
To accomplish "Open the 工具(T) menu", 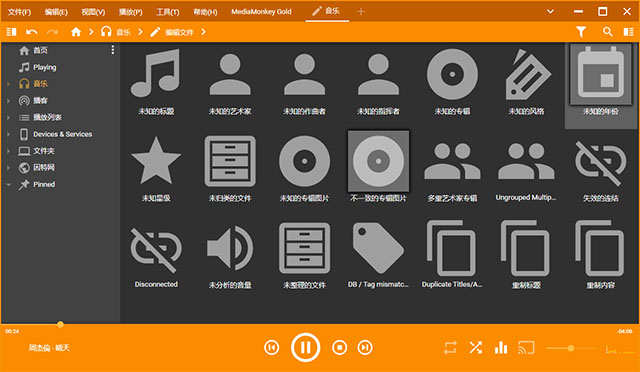I will pyautogui.click(x=168, y=12).
